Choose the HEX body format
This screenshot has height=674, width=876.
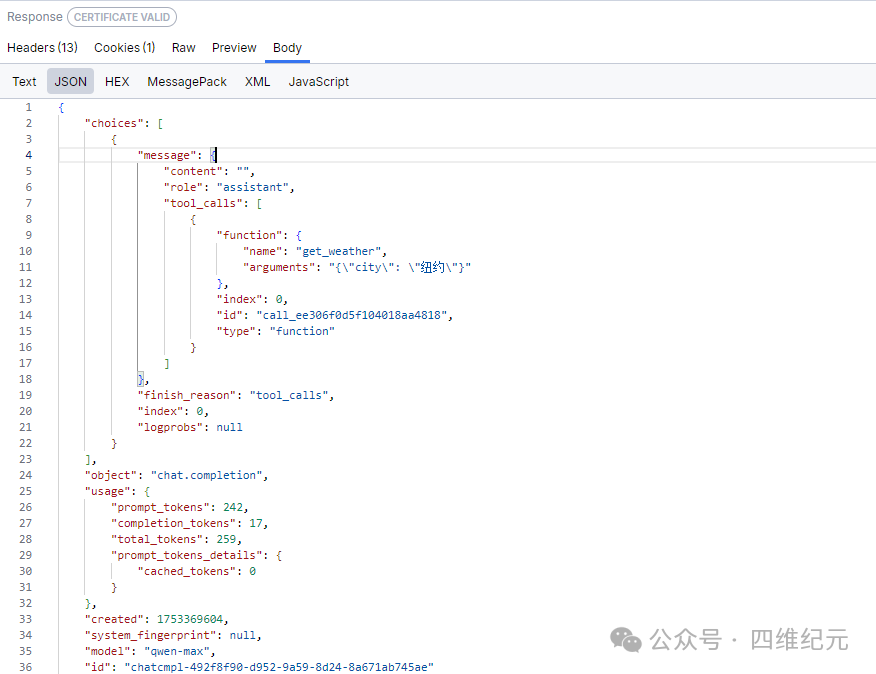[x=117, y=82]
